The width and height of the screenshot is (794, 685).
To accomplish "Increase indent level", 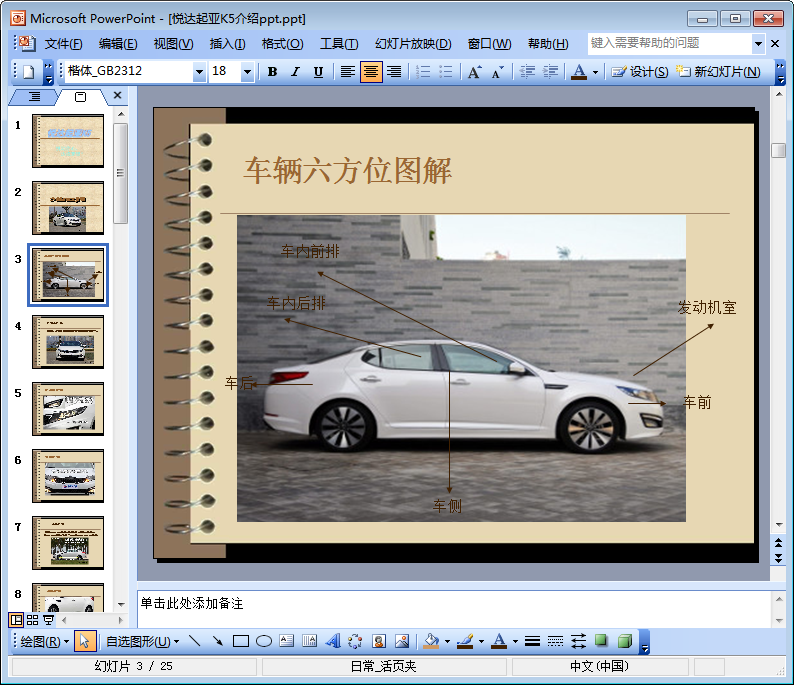I will point(550,72).
